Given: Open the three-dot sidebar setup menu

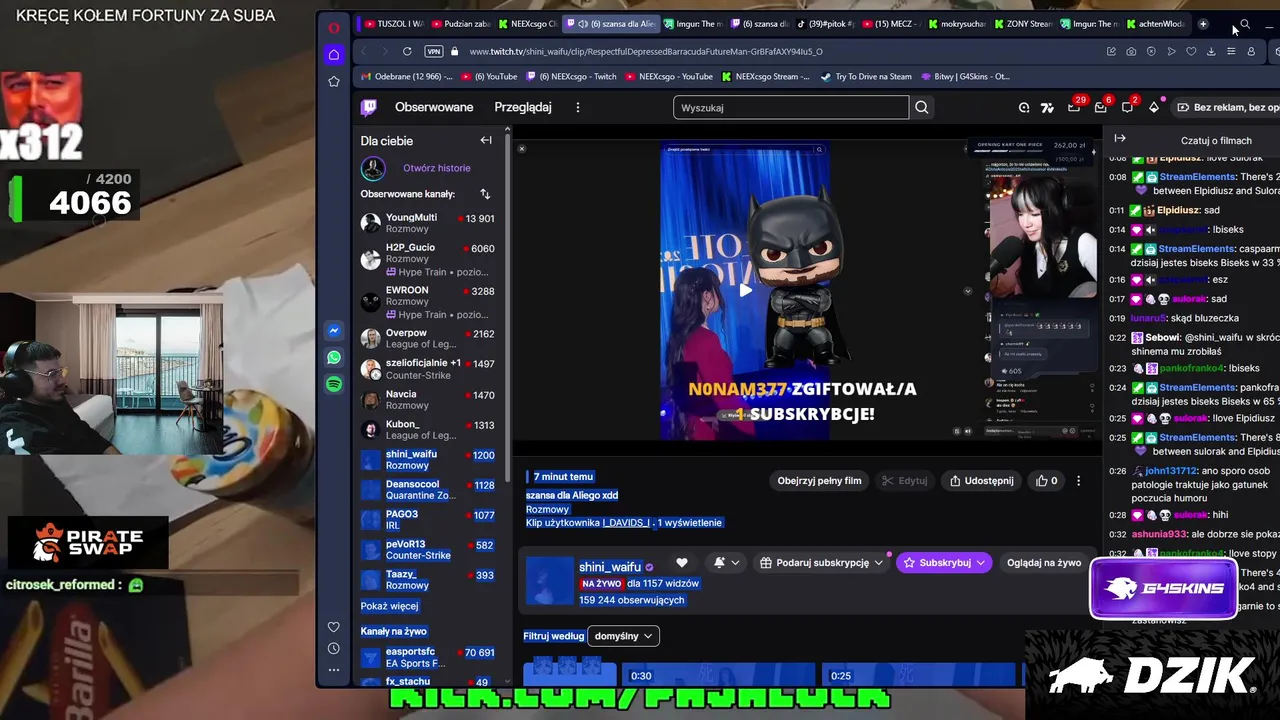Looking at the screenshot, I should (334, 670).
